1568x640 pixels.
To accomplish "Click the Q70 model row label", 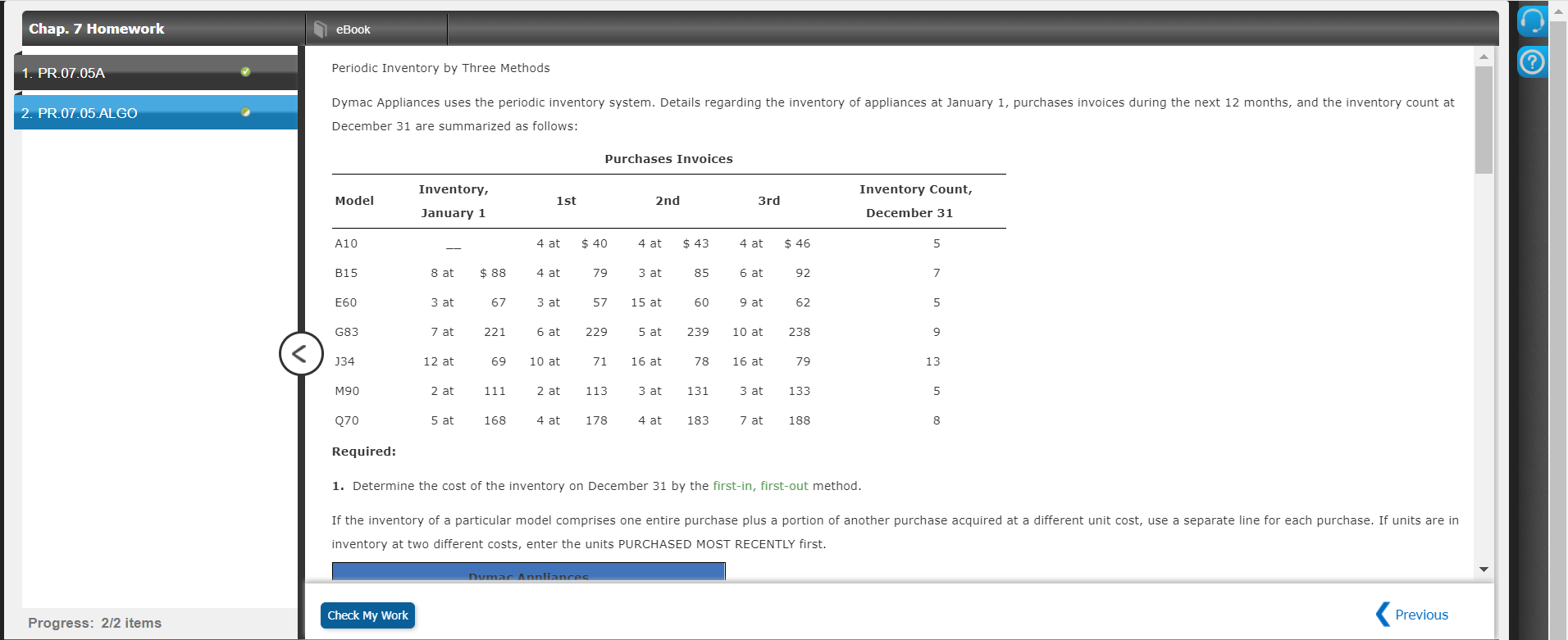I will click(347, 420).
